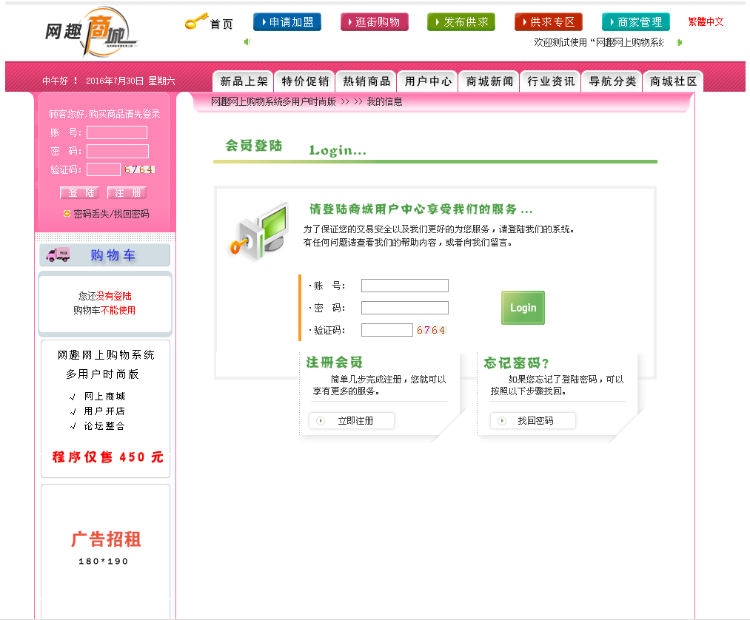750x620 pixels.
Task: Click the 论坛整合 feature item
Action: (104, 426)
